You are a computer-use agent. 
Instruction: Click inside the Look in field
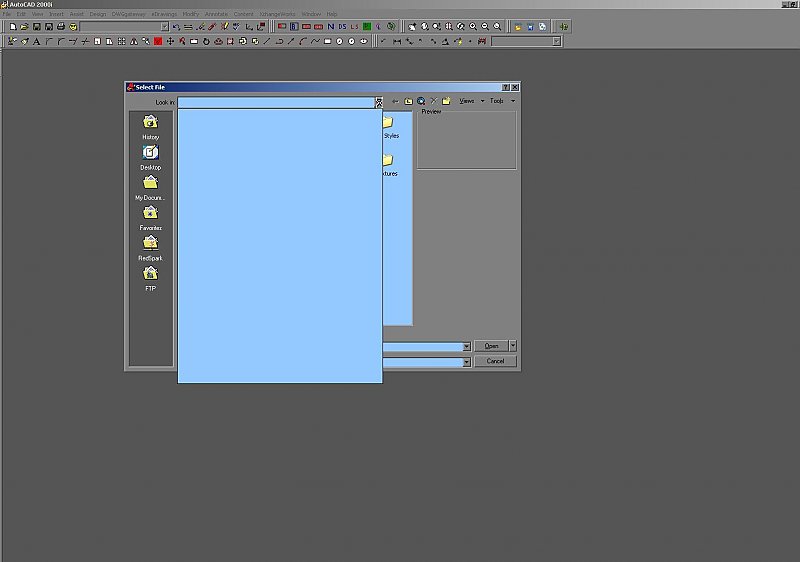(x=275, y=102)
